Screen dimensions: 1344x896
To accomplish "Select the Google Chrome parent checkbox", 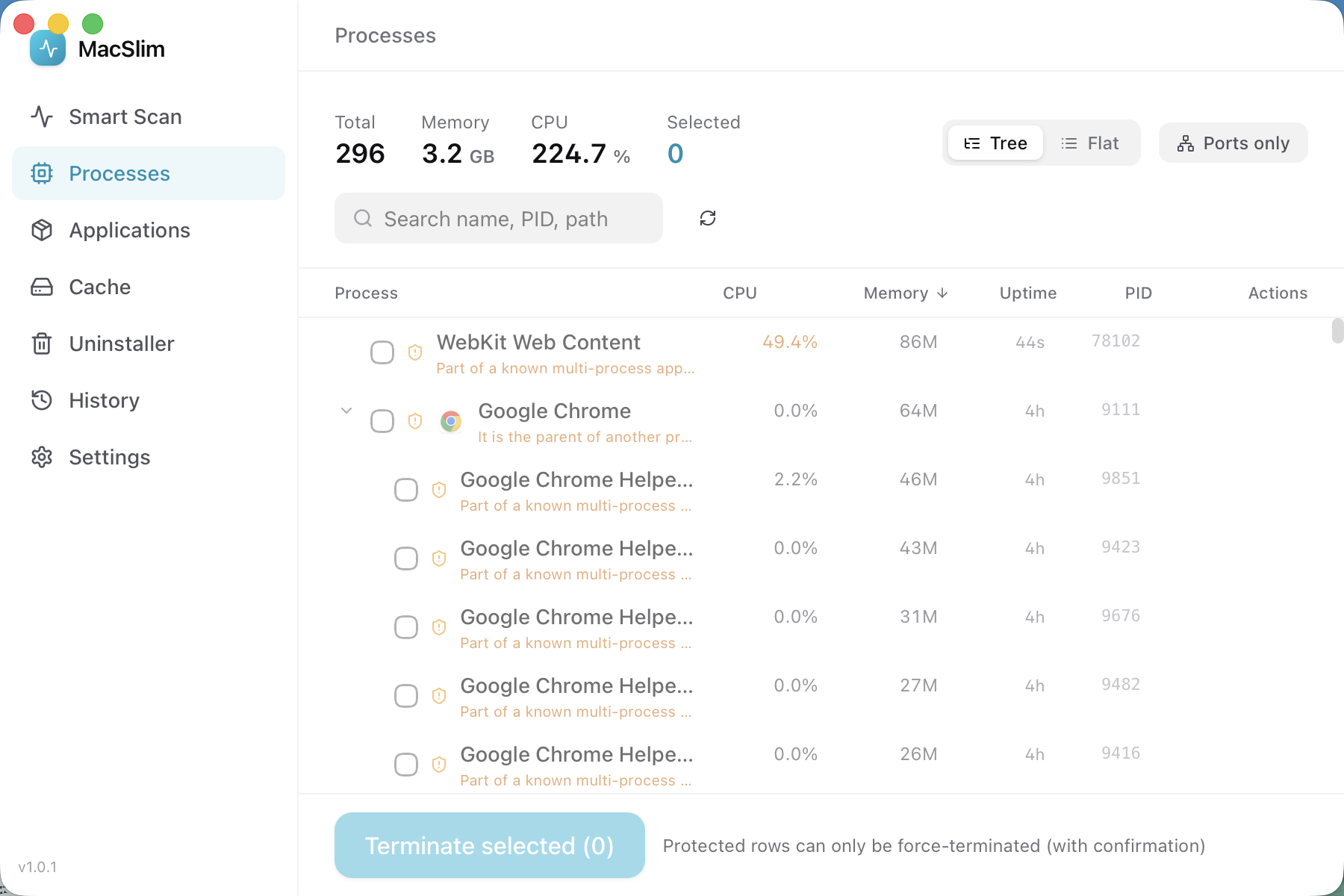I will 382,421.
